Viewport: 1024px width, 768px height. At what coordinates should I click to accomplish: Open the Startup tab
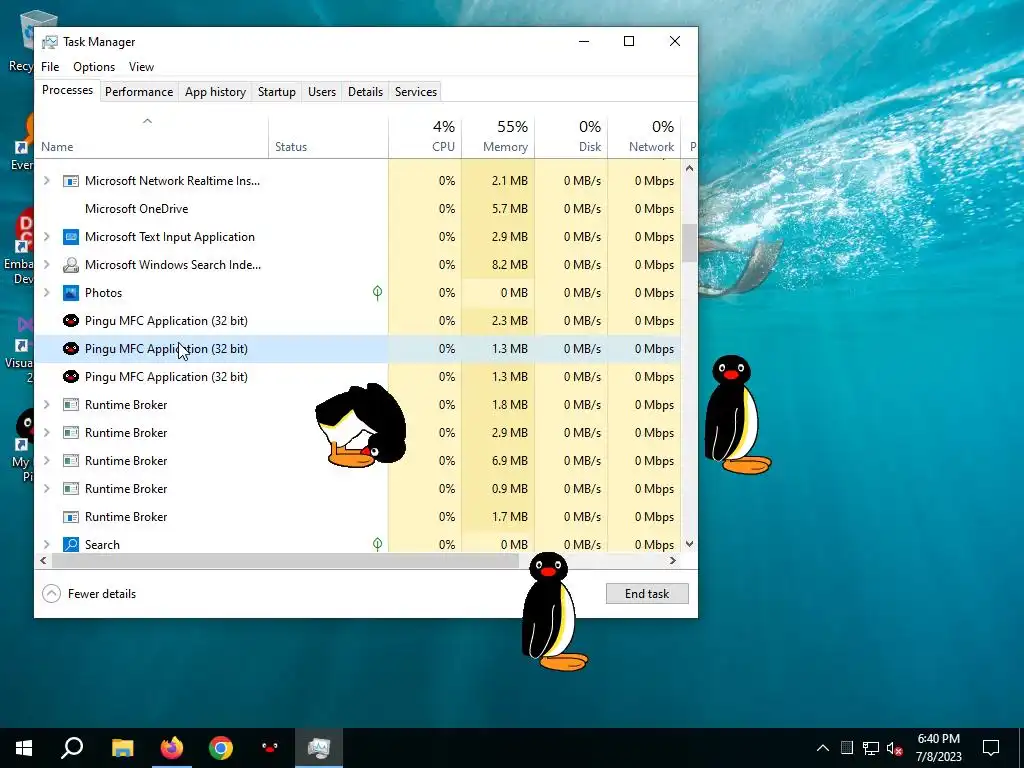click(277, 91)
